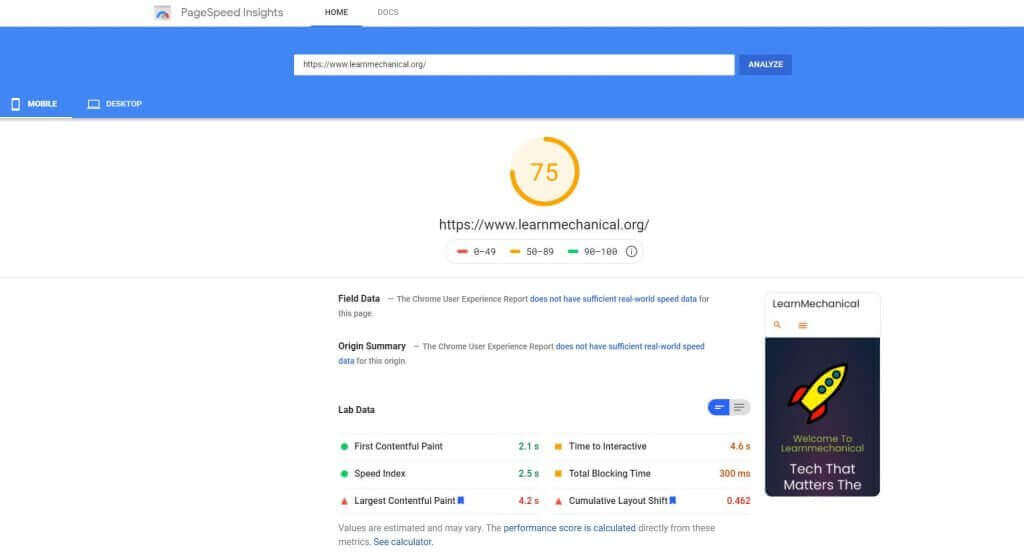Click Total Blocking Time orange square icon

tap(558, 474)
